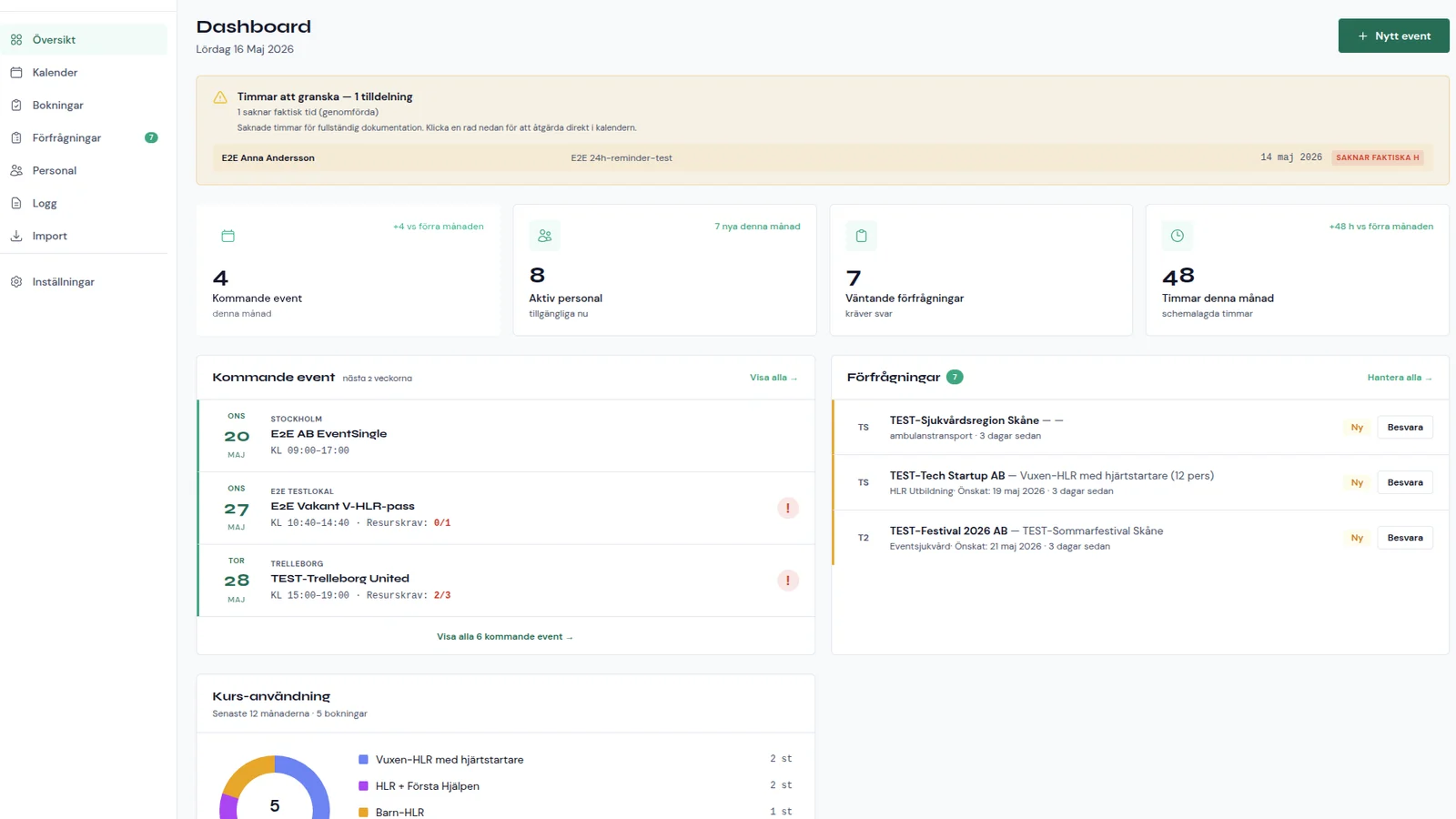Click the Import download icon
1456x819 pixels.
point(16,237)
